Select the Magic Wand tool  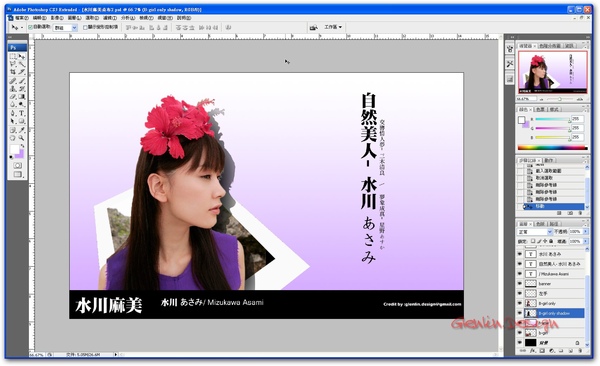pos(22,64)
